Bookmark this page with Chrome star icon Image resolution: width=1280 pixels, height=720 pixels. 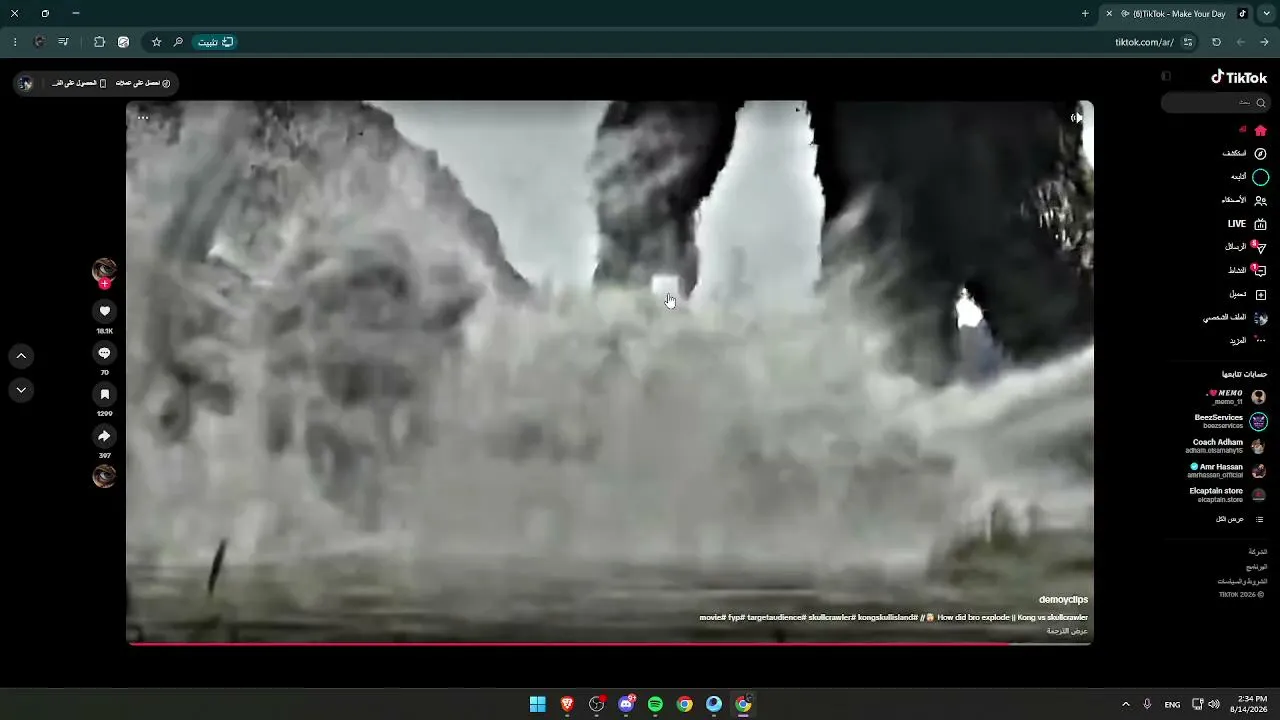156,42
